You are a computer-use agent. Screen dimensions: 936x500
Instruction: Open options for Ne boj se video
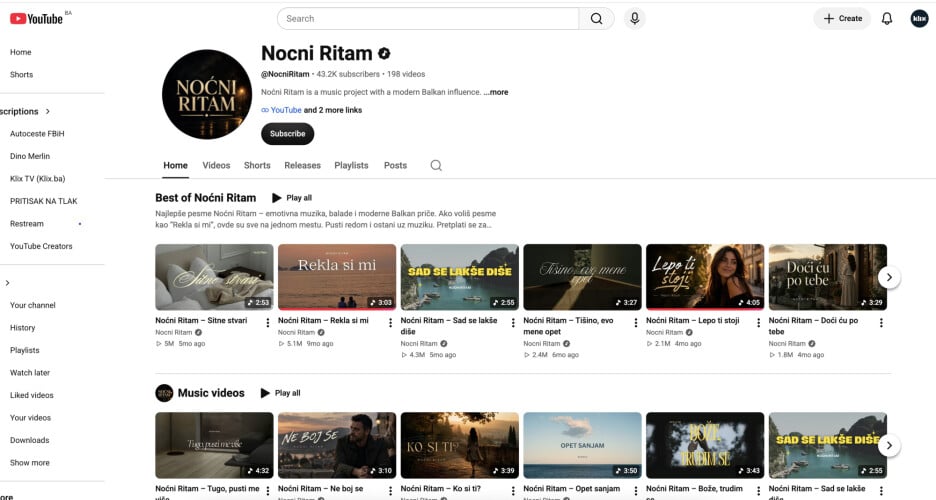[x=390, y=491]
